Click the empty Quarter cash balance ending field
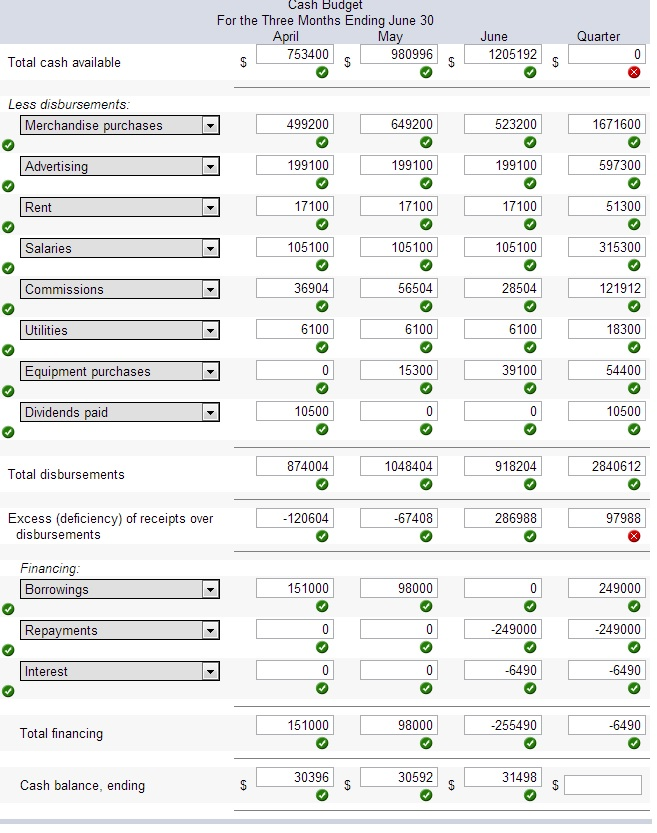This screenshot has height=833, width=657. [x=603, y=785]
